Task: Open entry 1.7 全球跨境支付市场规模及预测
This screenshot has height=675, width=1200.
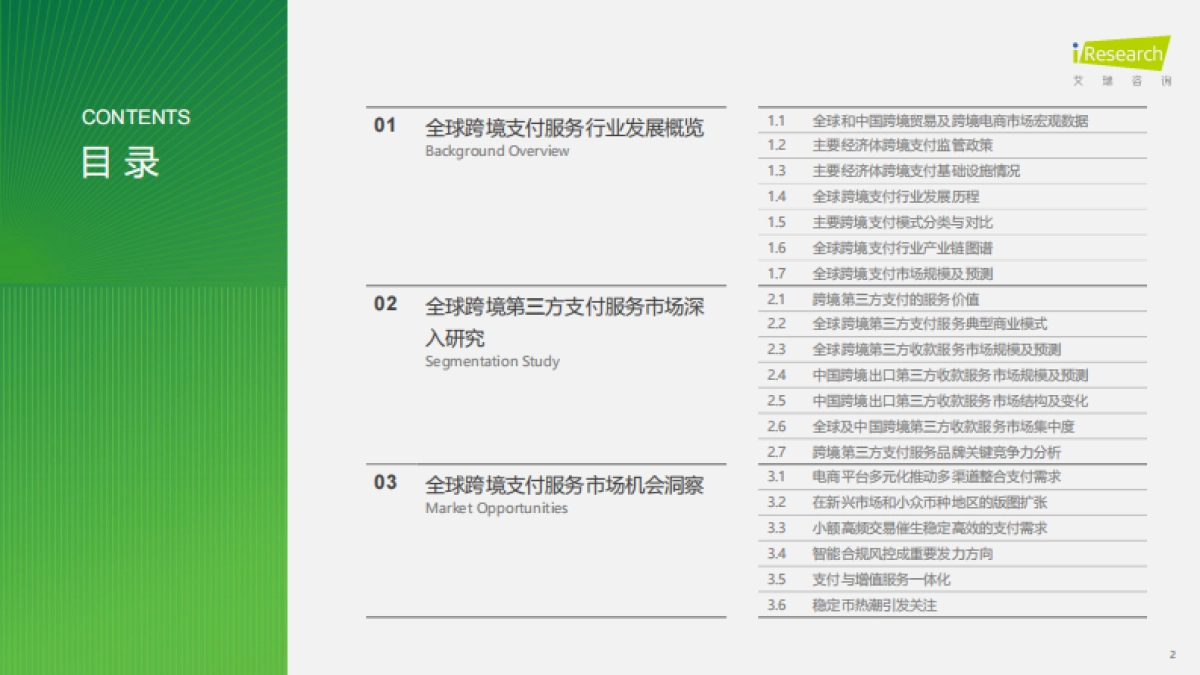Action: [900, 272]
